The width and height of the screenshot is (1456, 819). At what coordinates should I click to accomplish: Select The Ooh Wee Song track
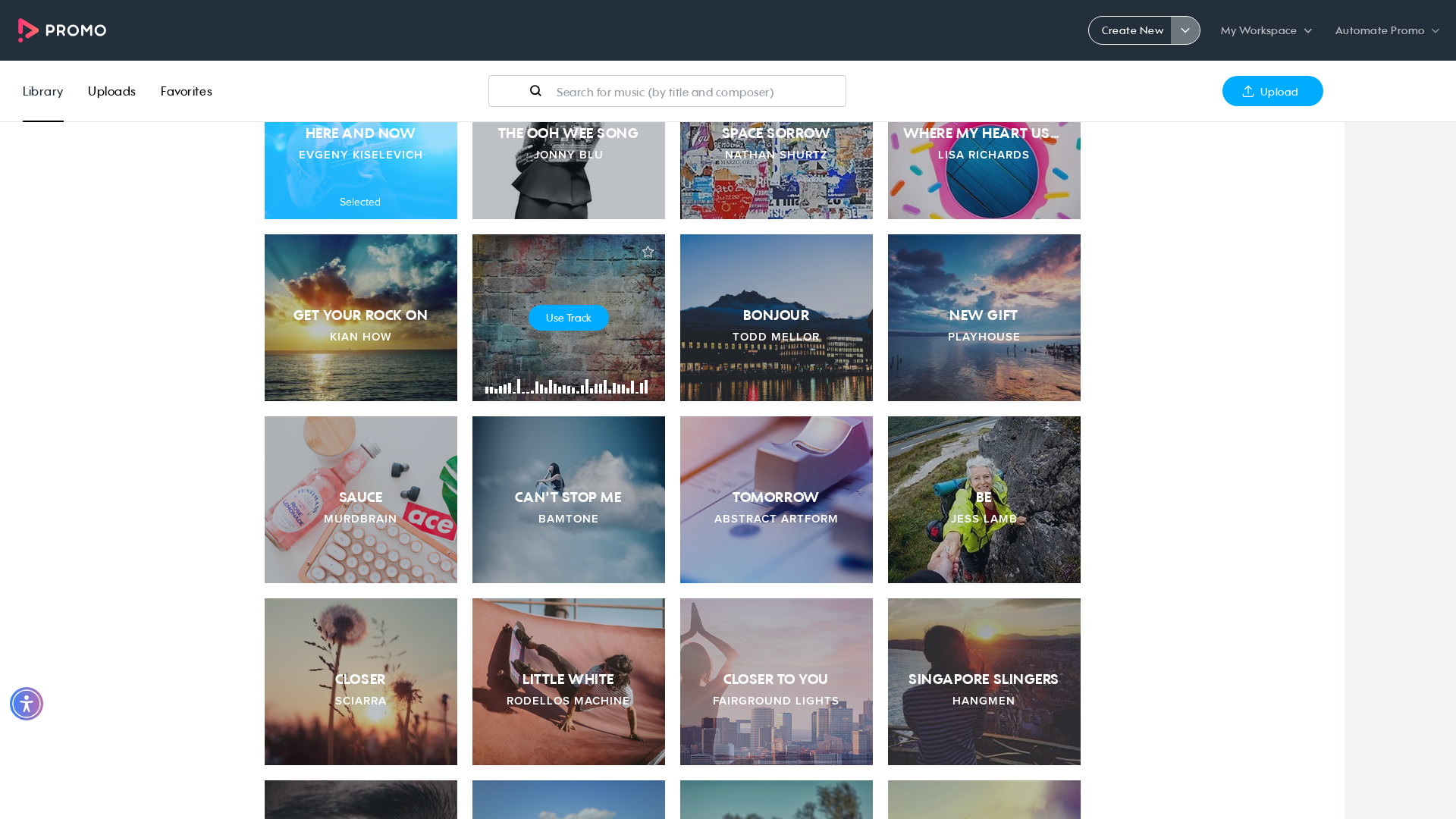pos(569,170)
